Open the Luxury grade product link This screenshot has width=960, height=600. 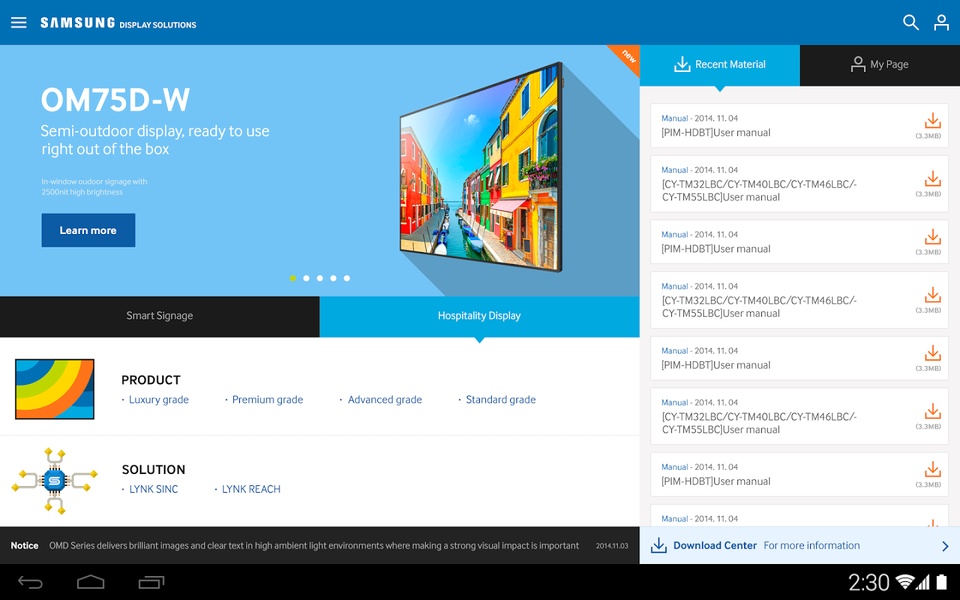click(159, 400)
